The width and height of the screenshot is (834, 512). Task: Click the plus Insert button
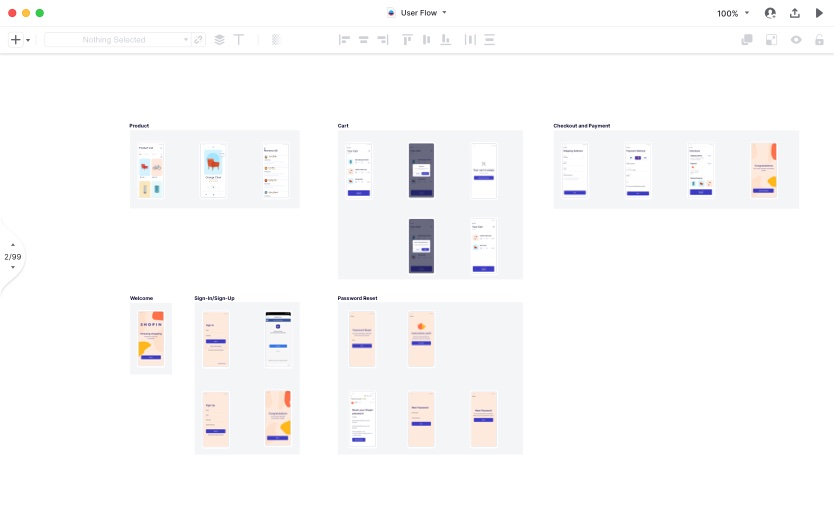15,40
